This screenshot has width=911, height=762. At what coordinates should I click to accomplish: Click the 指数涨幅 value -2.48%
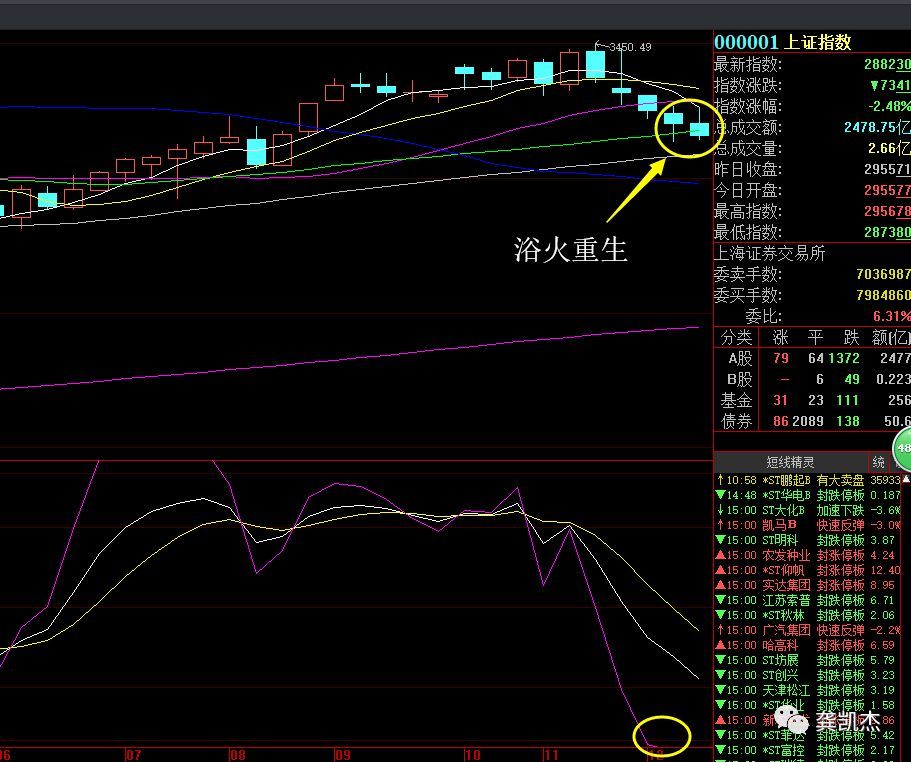[x=890, y=106]
